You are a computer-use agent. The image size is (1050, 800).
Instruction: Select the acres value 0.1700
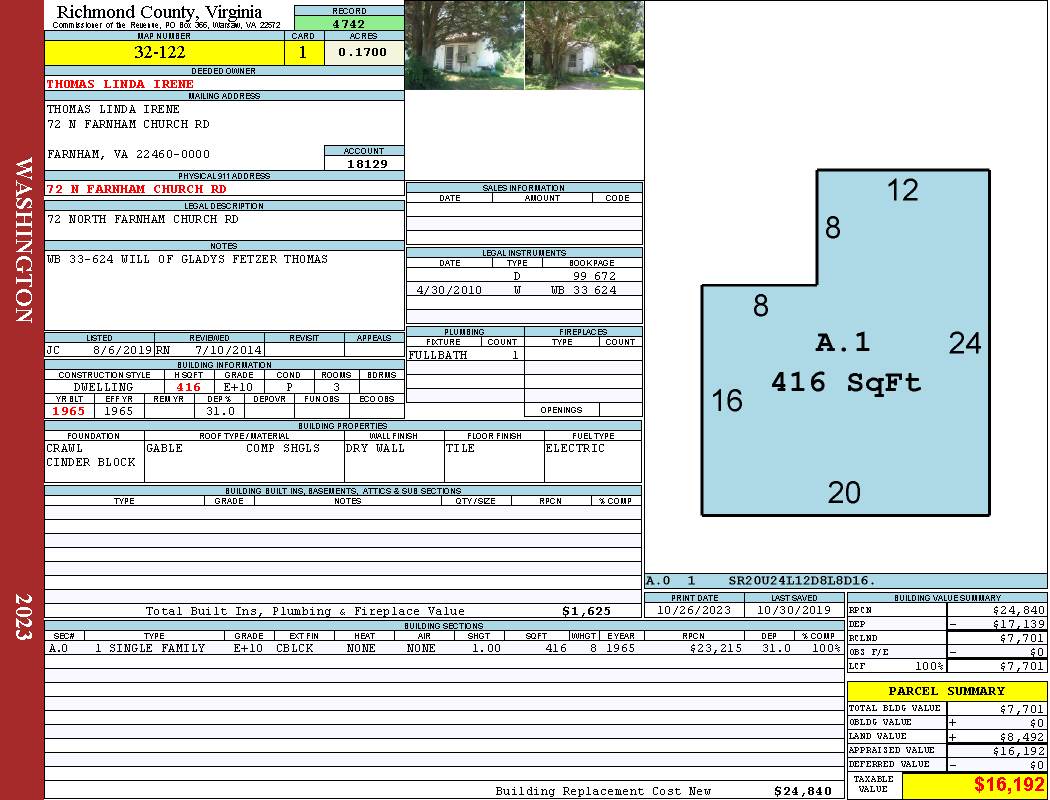click(x=364, y=52)
